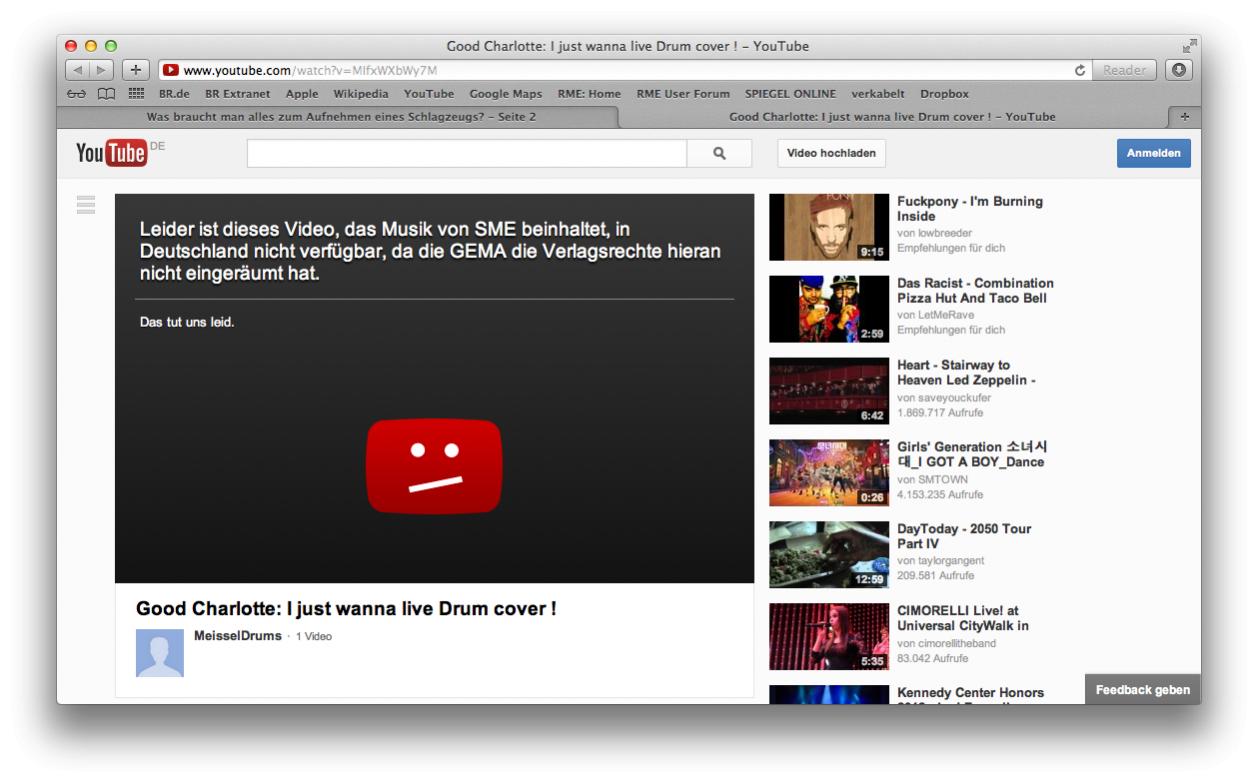Click the Video hochladen button
Screen dimensions: 1258x783
[832, 154]
